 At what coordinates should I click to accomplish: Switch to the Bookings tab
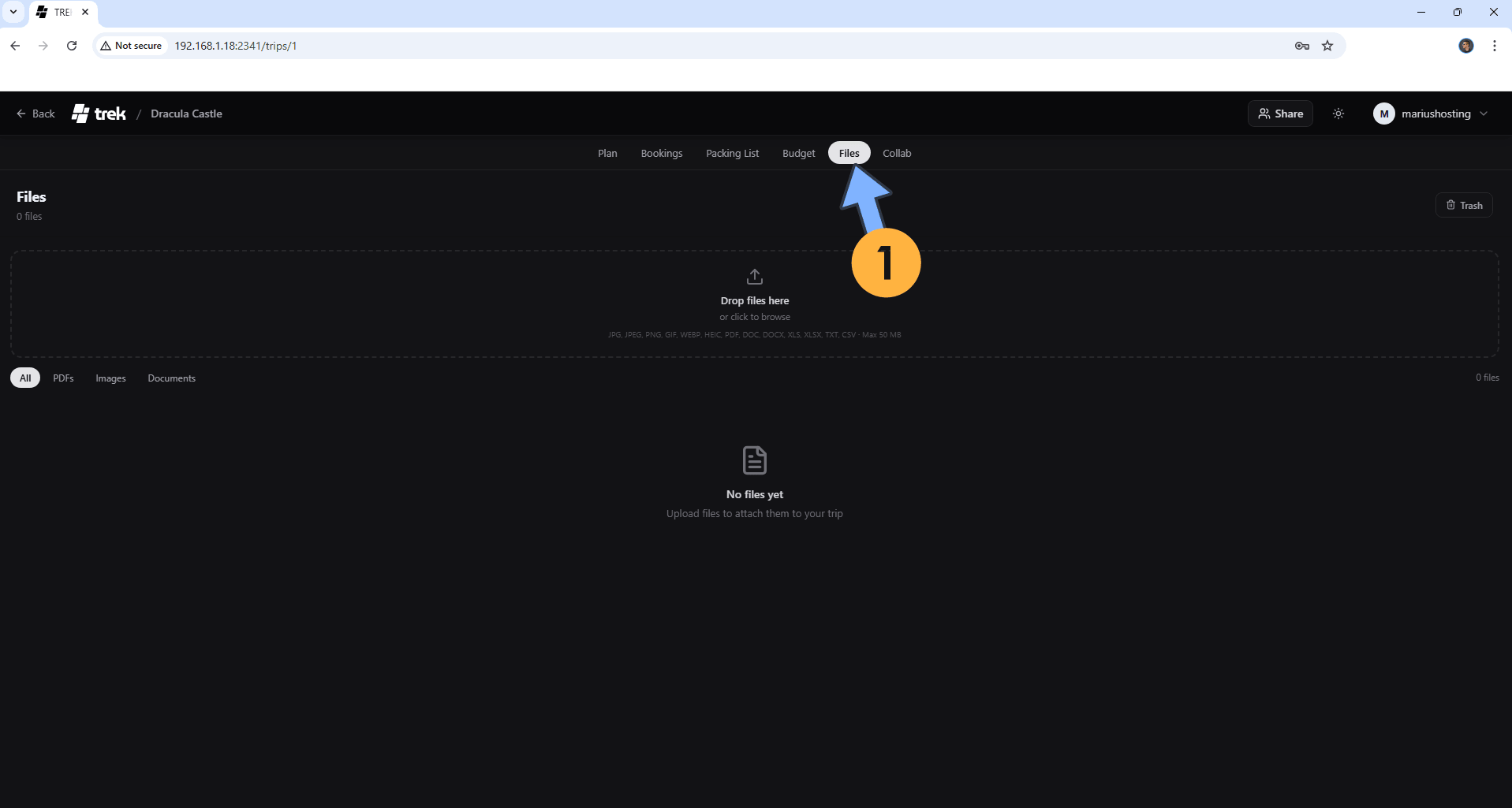click(x=661, y=153)
